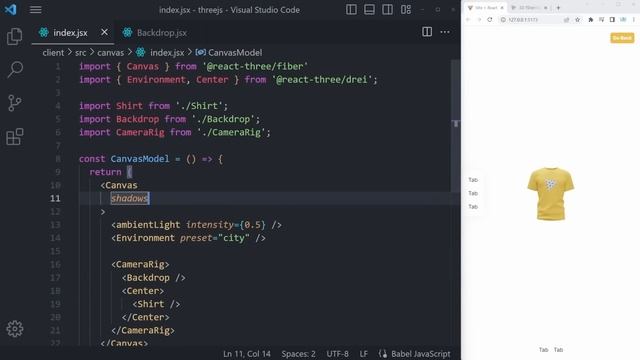Close the index.jsx tab

(x=104, y=32)
